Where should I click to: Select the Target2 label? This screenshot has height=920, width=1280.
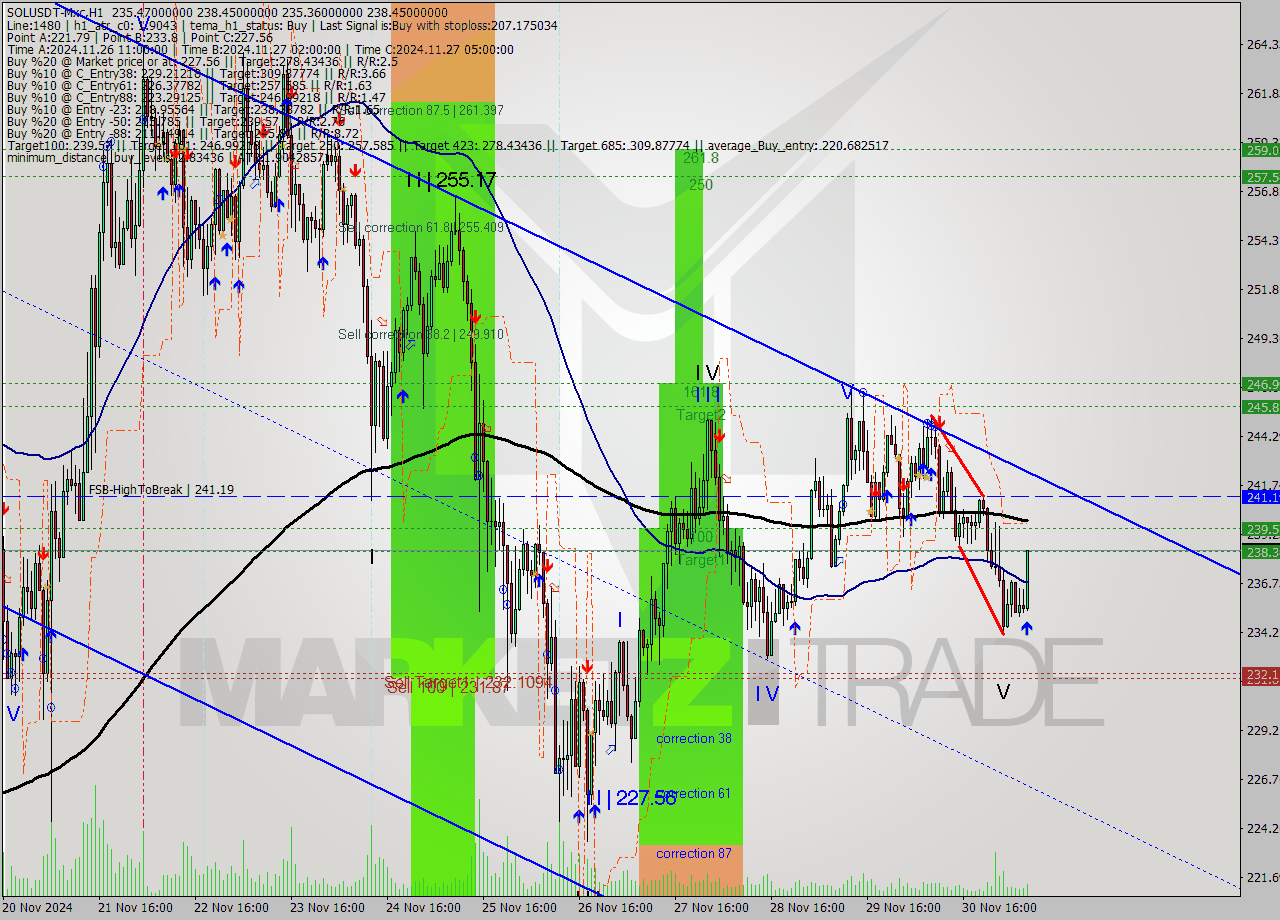[700, 414]
